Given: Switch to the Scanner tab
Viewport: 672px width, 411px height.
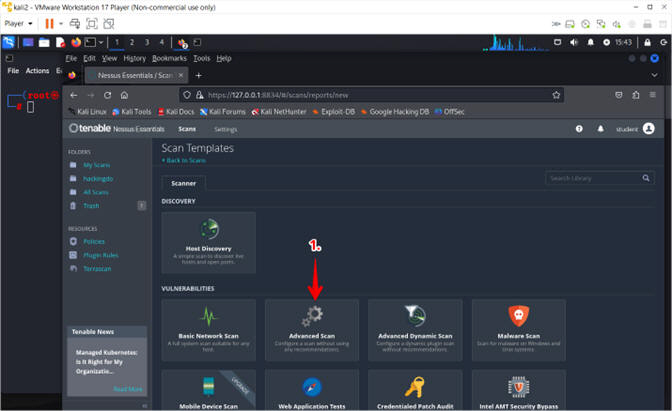Looking at the screenshot, I should point(183,183).
